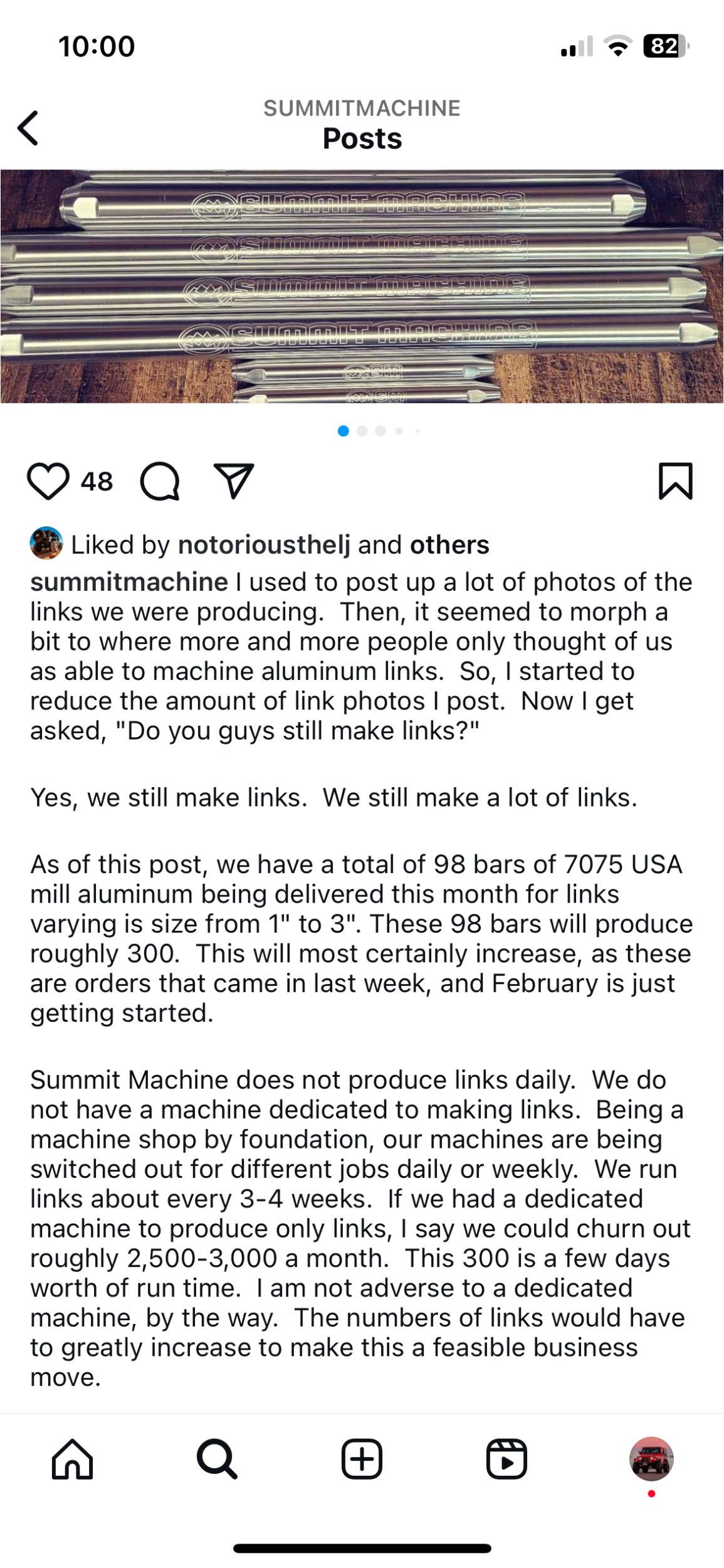Tap the 48 likes count
Screen dimensions: 724x1568
[x=97, y=482]
